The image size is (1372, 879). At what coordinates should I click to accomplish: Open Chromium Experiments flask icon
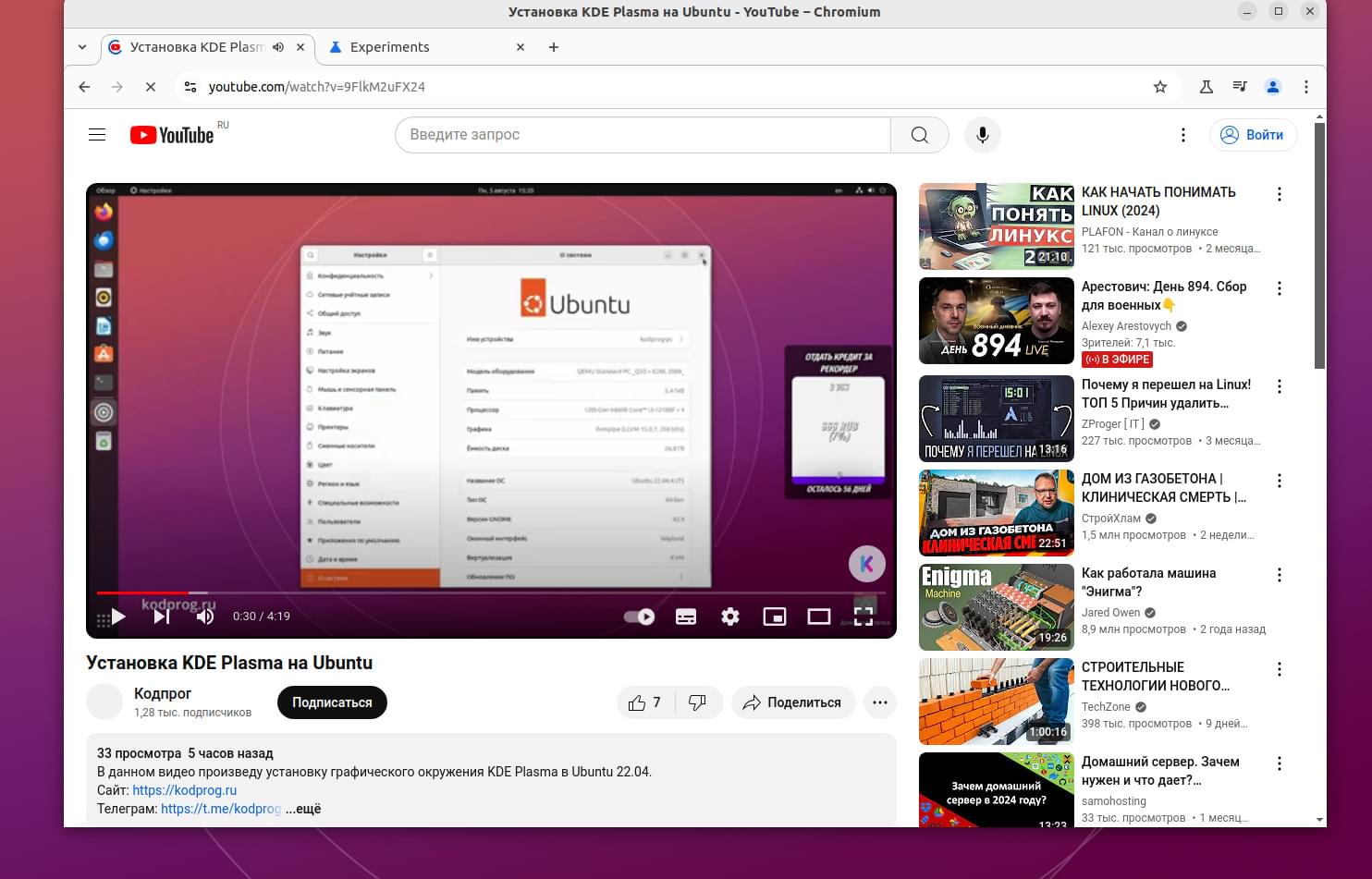(x=1207, y=87)
